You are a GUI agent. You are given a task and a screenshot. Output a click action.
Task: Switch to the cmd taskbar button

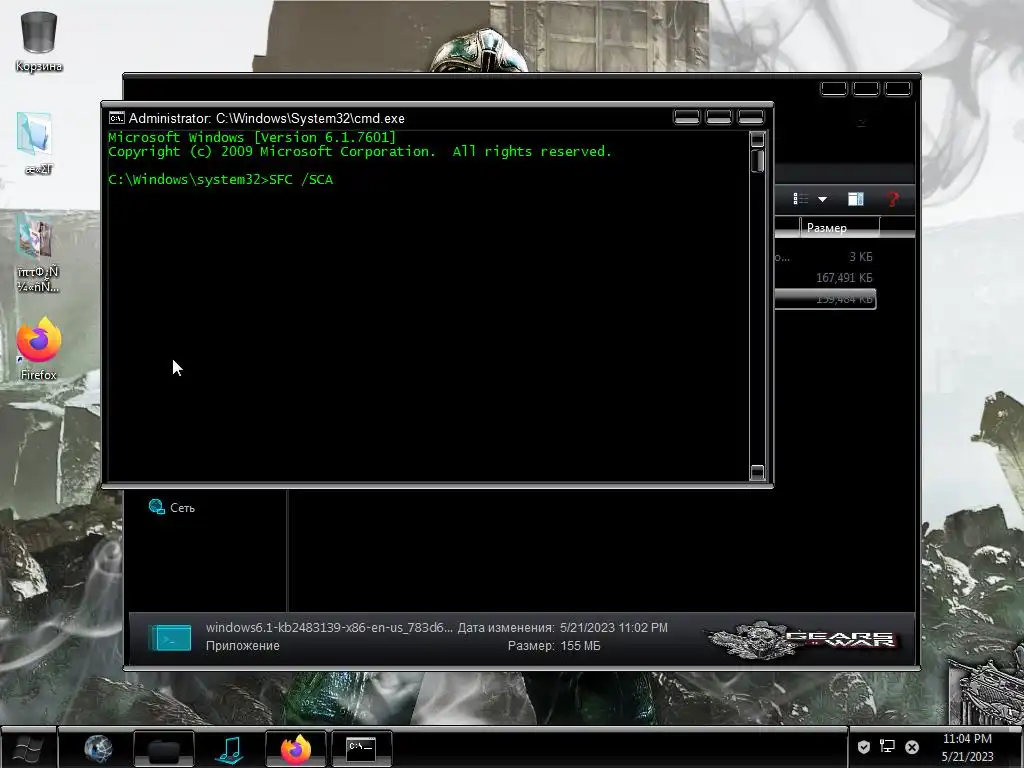361,748
